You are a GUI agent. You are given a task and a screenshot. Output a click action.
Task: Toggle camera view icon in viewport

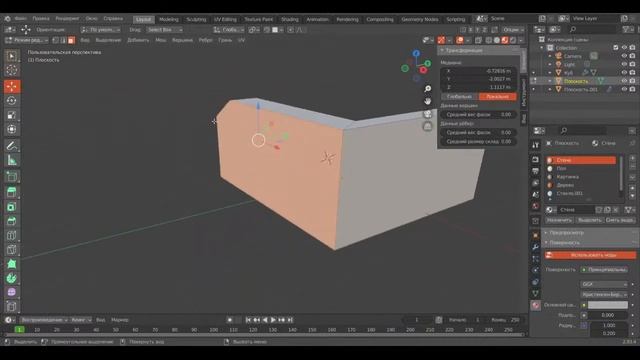[427, 113]
